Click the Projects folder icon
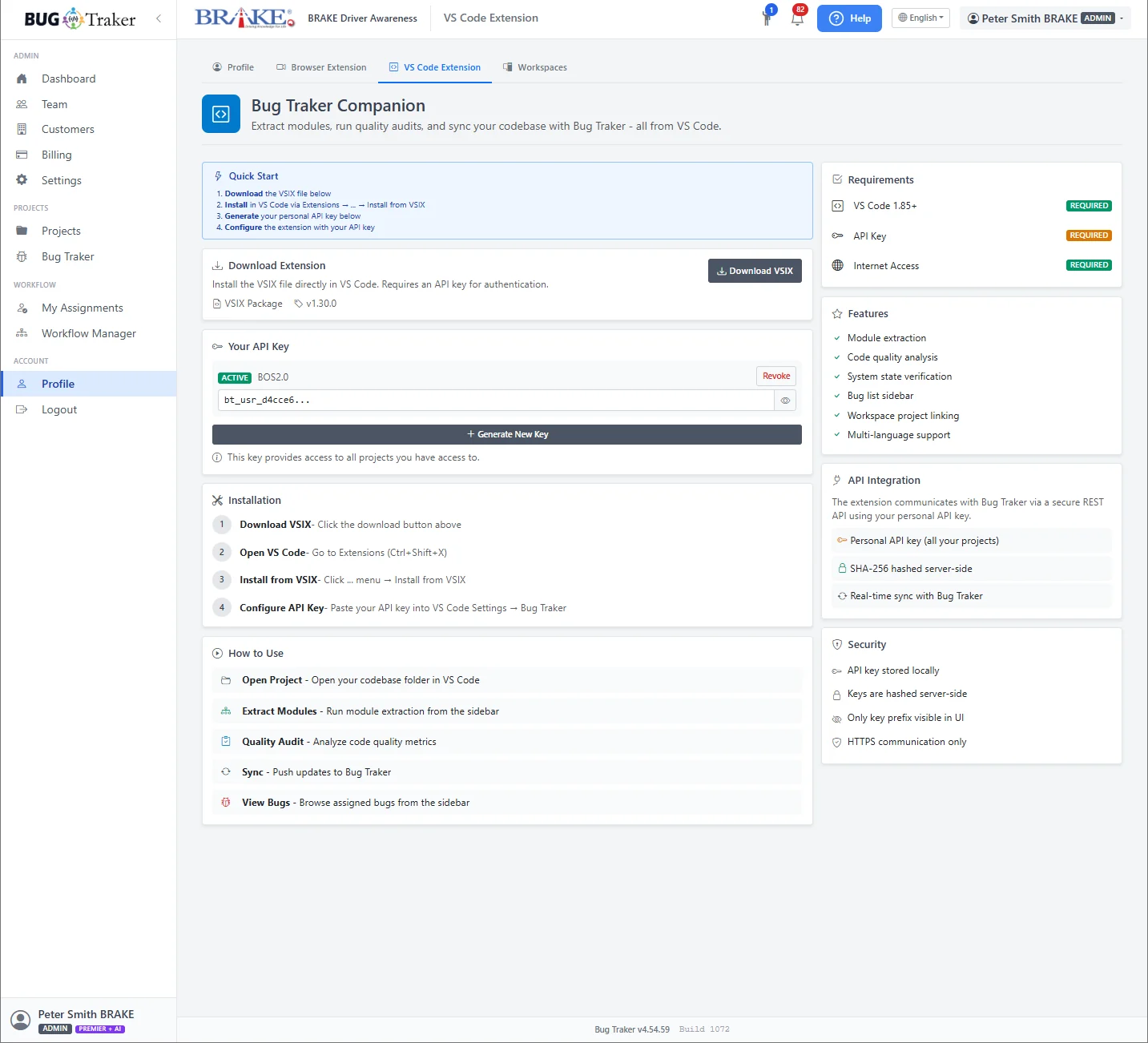This screenshot has height=1043, width=1148. (x=22, y=231)
